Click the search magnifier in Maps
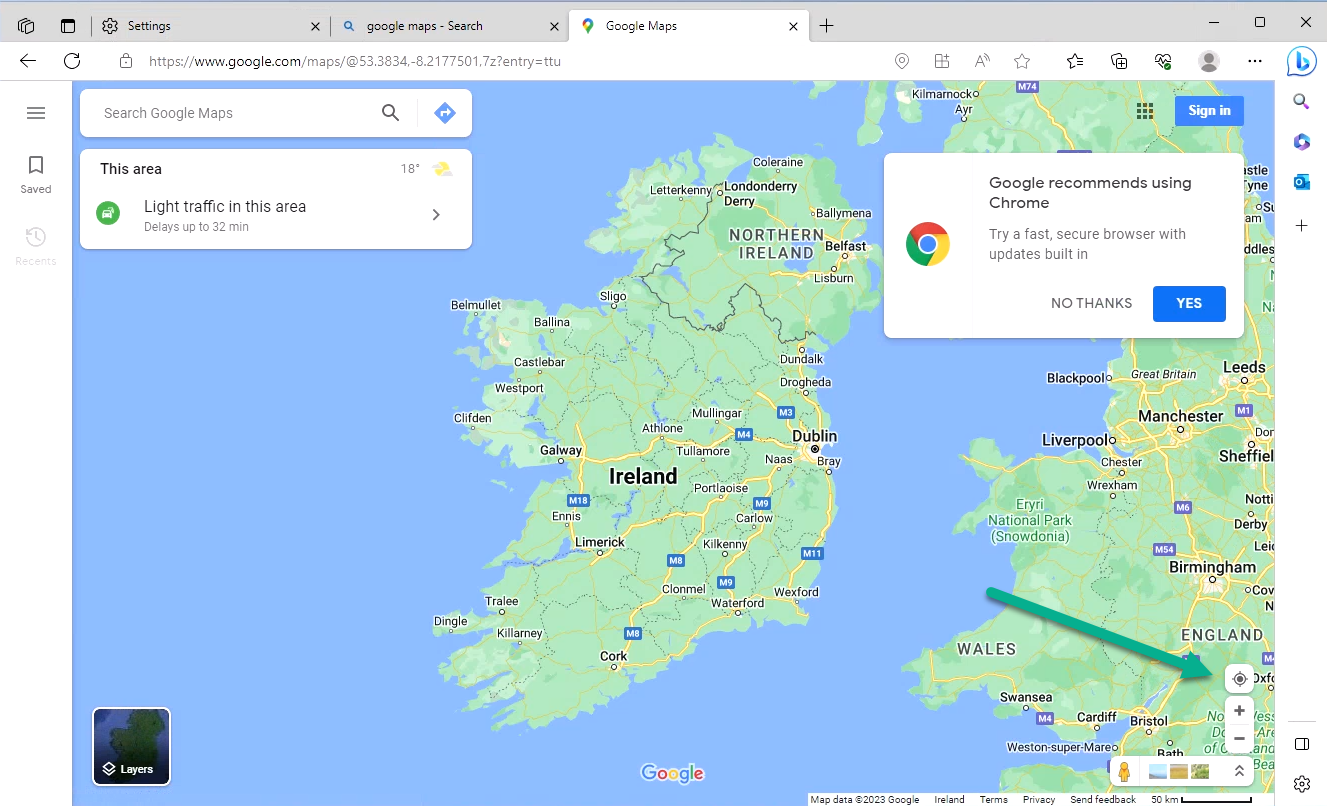1327x806 pixels. point(391,113)
